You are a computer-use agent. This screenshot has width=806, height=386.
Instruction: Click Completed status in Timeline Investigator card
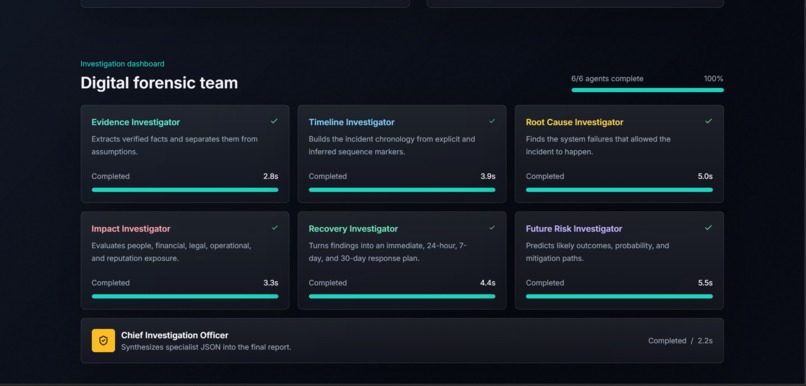point(327,176)
